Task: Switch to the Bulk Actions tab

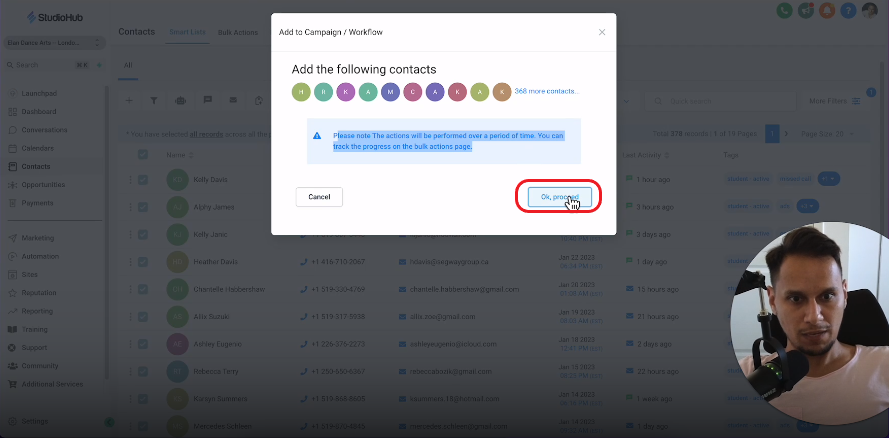Action: pyautogui.click(x=238, y=32)
